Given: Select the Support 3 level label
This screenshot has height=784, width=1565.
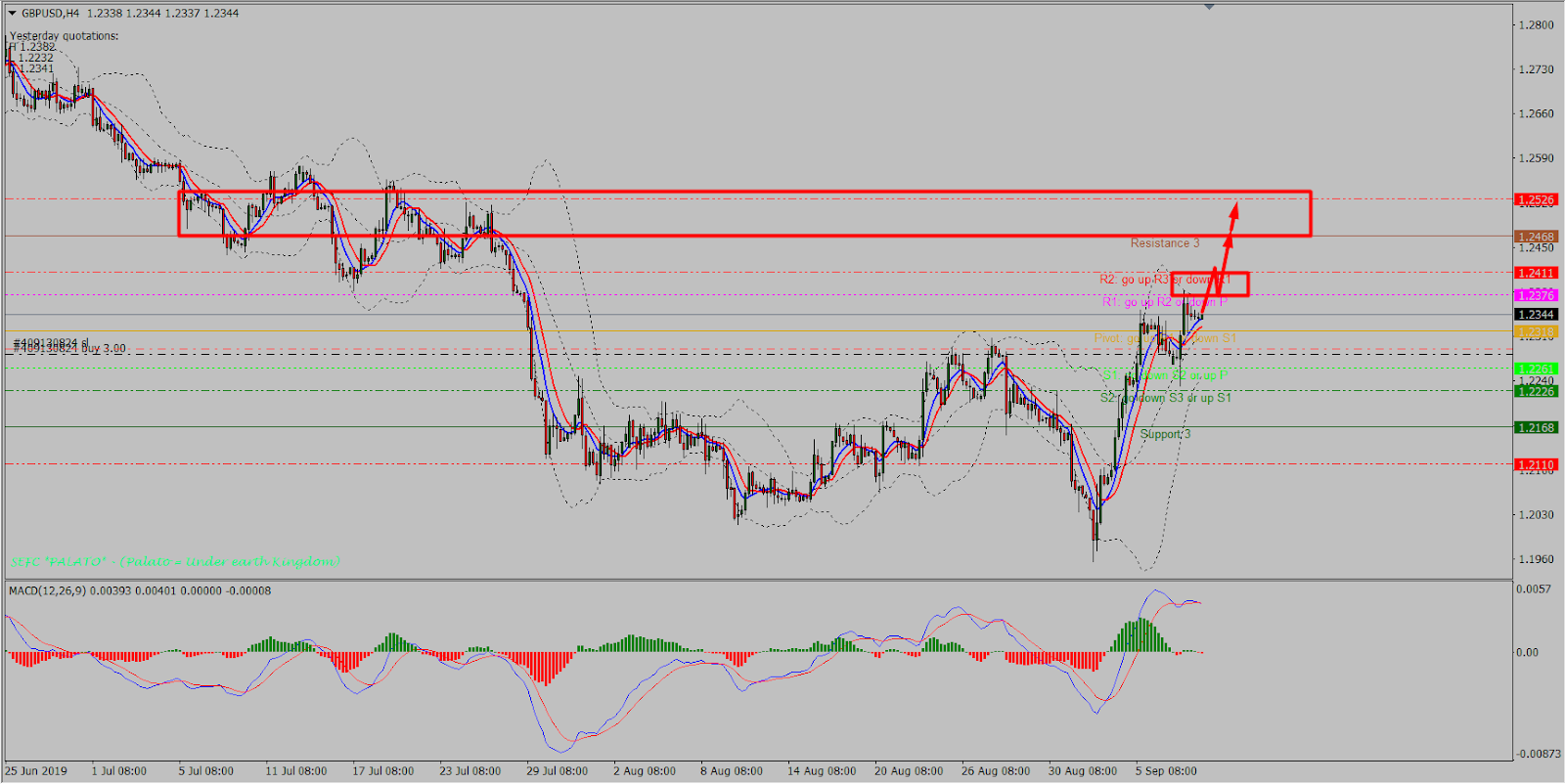Looking at the screenshot, I should [1164, 434].
